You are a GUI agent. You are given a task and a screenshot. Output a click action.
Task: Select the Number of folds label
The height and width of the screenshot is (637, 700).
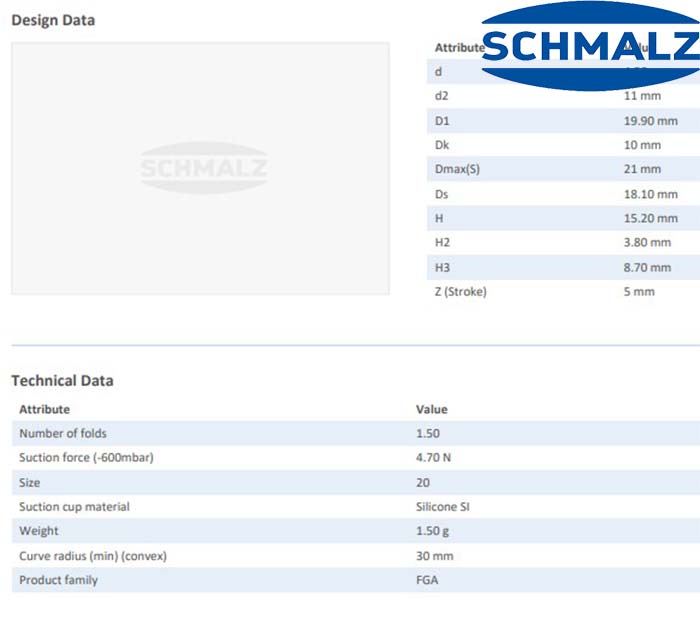click(63, 433)
